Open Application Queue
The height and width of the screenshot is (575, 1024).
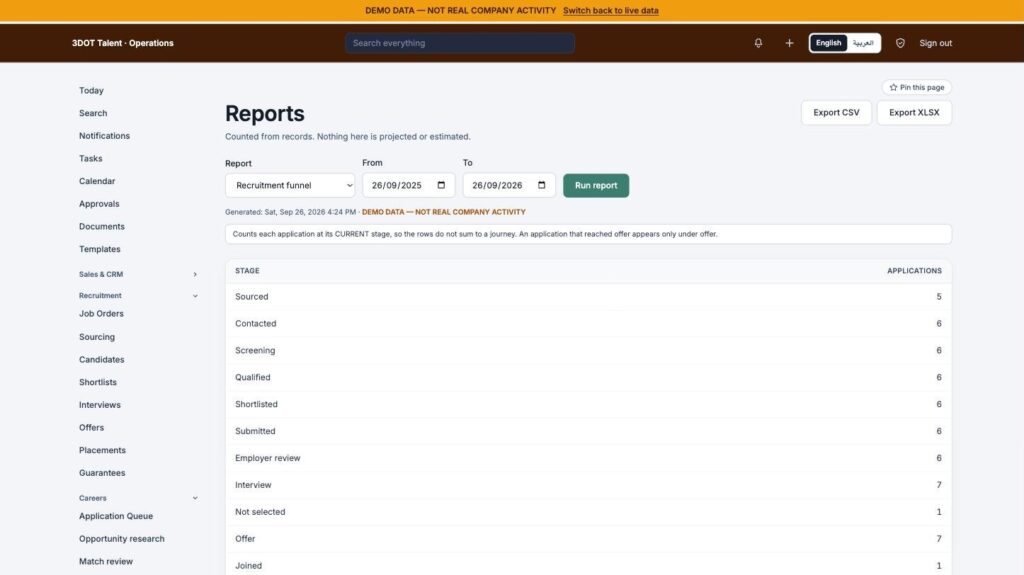click(116, 516)
